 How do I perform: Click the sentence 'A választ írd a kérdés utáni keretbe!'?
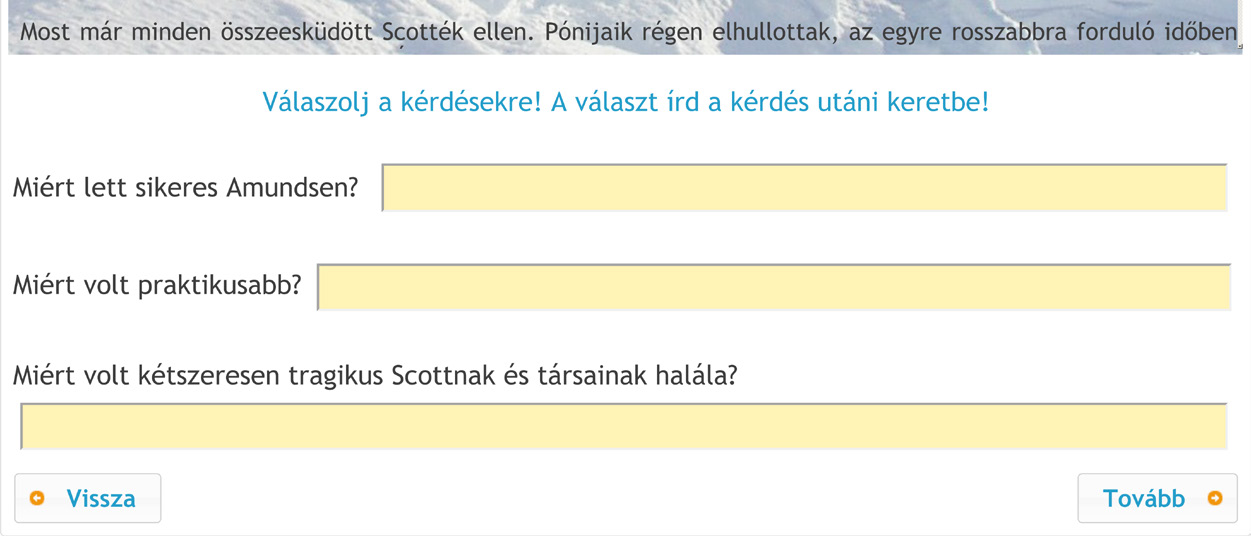click(x=770, y=102)
